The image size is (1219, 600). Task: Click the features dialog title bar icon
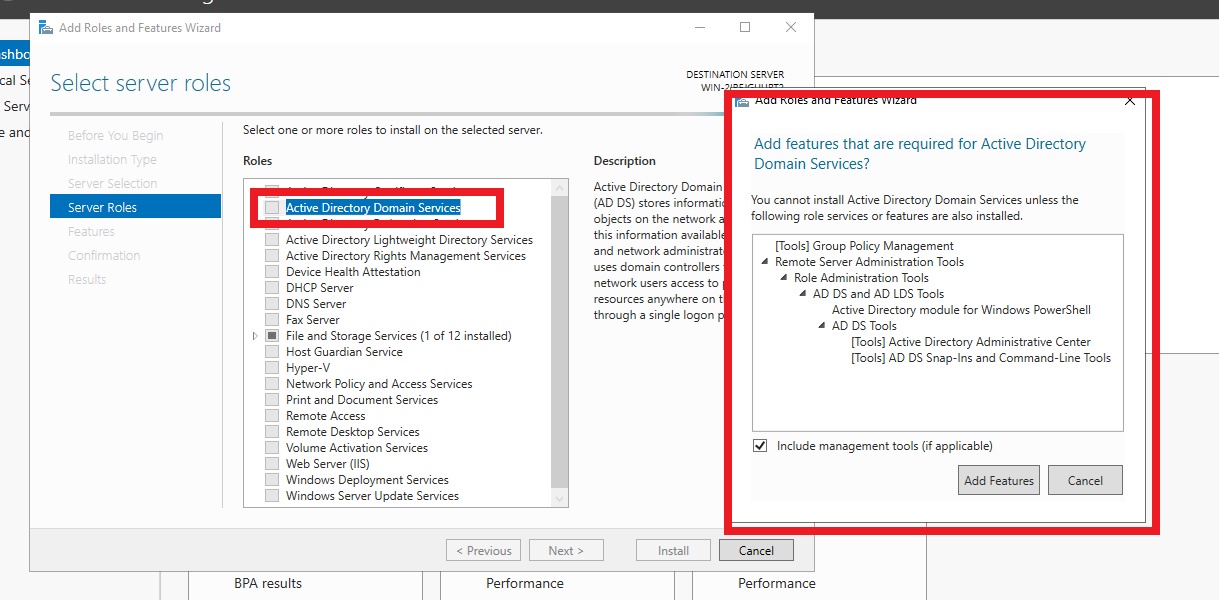(742, 100)
